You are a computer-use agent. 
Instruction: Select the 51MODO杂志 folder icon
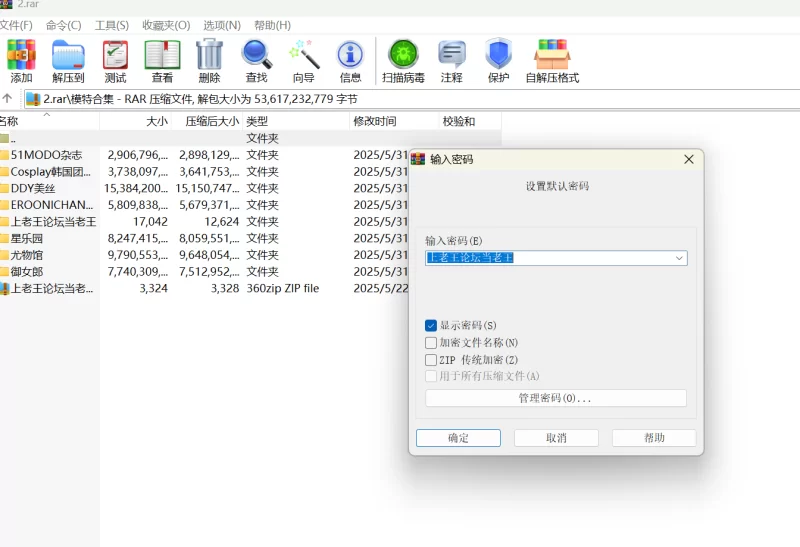pos(5,155)
